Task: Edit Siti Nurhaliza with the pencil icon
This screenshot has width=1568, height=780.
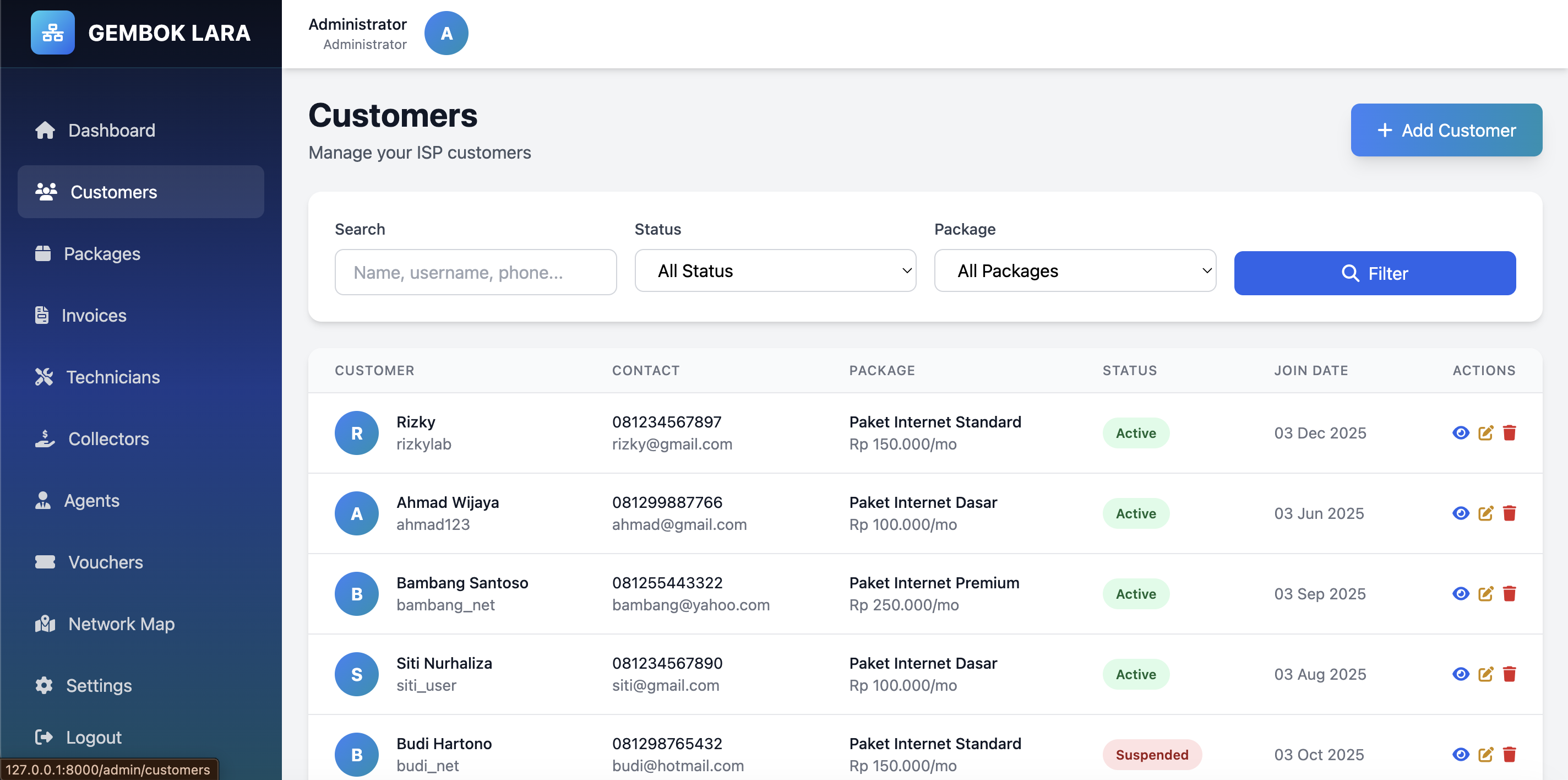Action: point(1485,674)
